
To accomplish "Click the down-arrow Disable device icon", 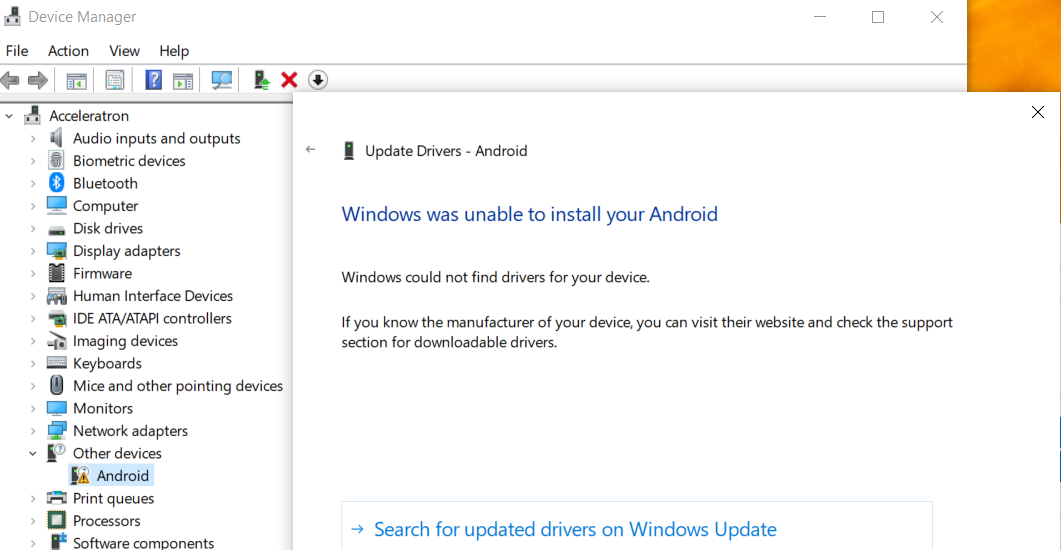I will pos(318,80).
